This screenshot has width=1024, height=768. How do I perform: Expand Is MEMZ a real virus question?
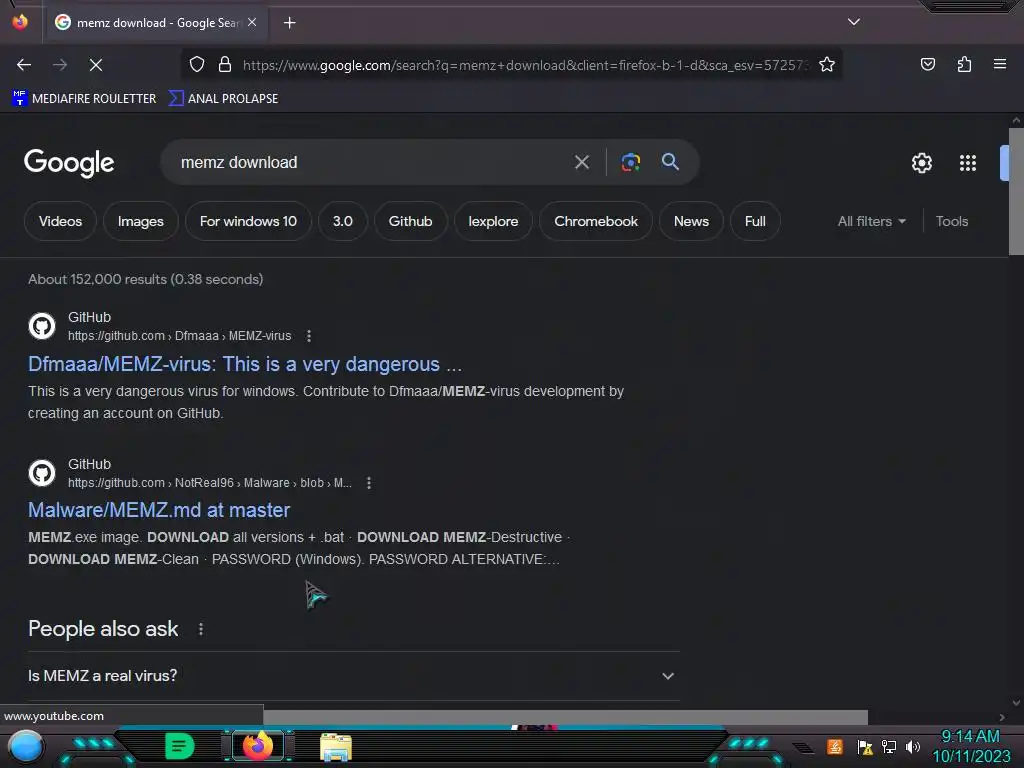click(353, 676)
